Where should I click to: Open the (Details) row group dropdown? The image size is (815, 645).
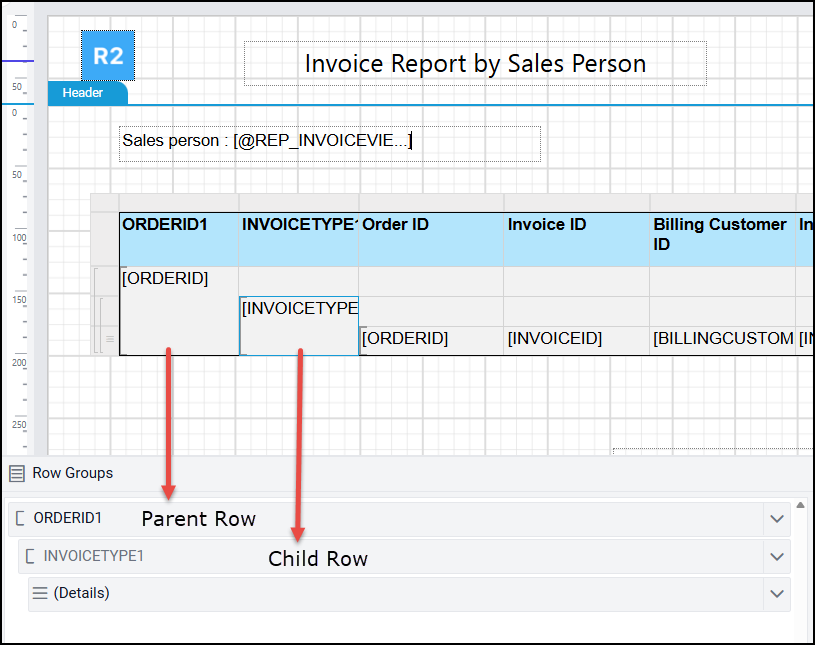pyautogui.click(x=777, y=594)
